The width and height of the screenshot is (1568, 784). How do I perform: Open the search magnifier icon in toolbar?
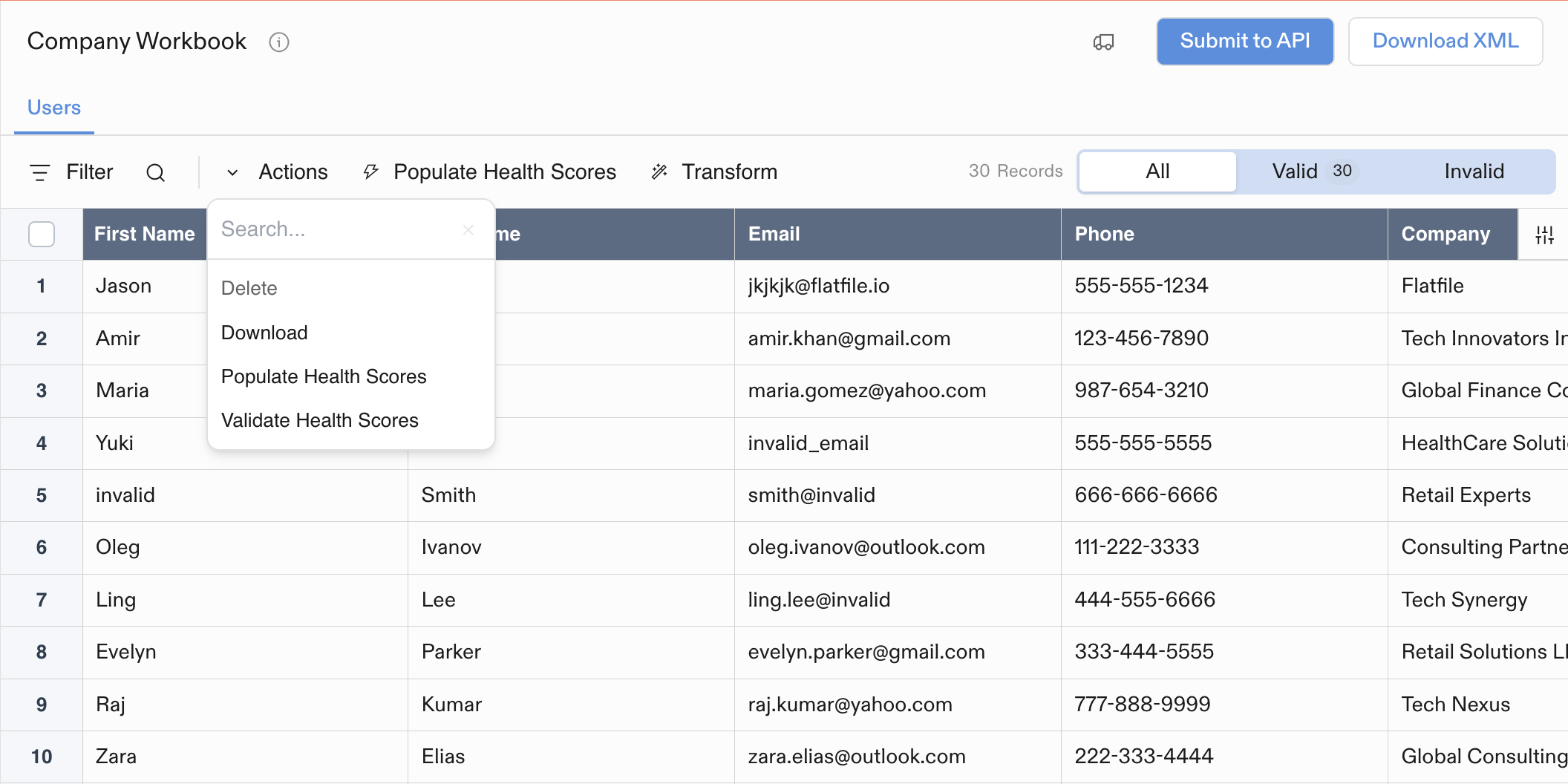pyautogui.click(x=155, y=173)
